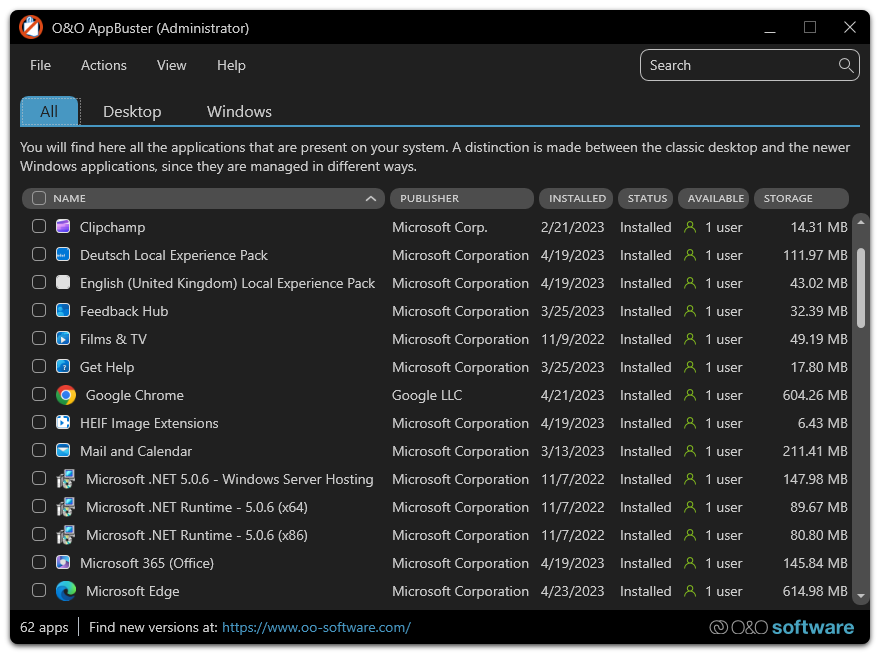
Task: Click the user icon in Get Help row
Action: coord(690,367)
